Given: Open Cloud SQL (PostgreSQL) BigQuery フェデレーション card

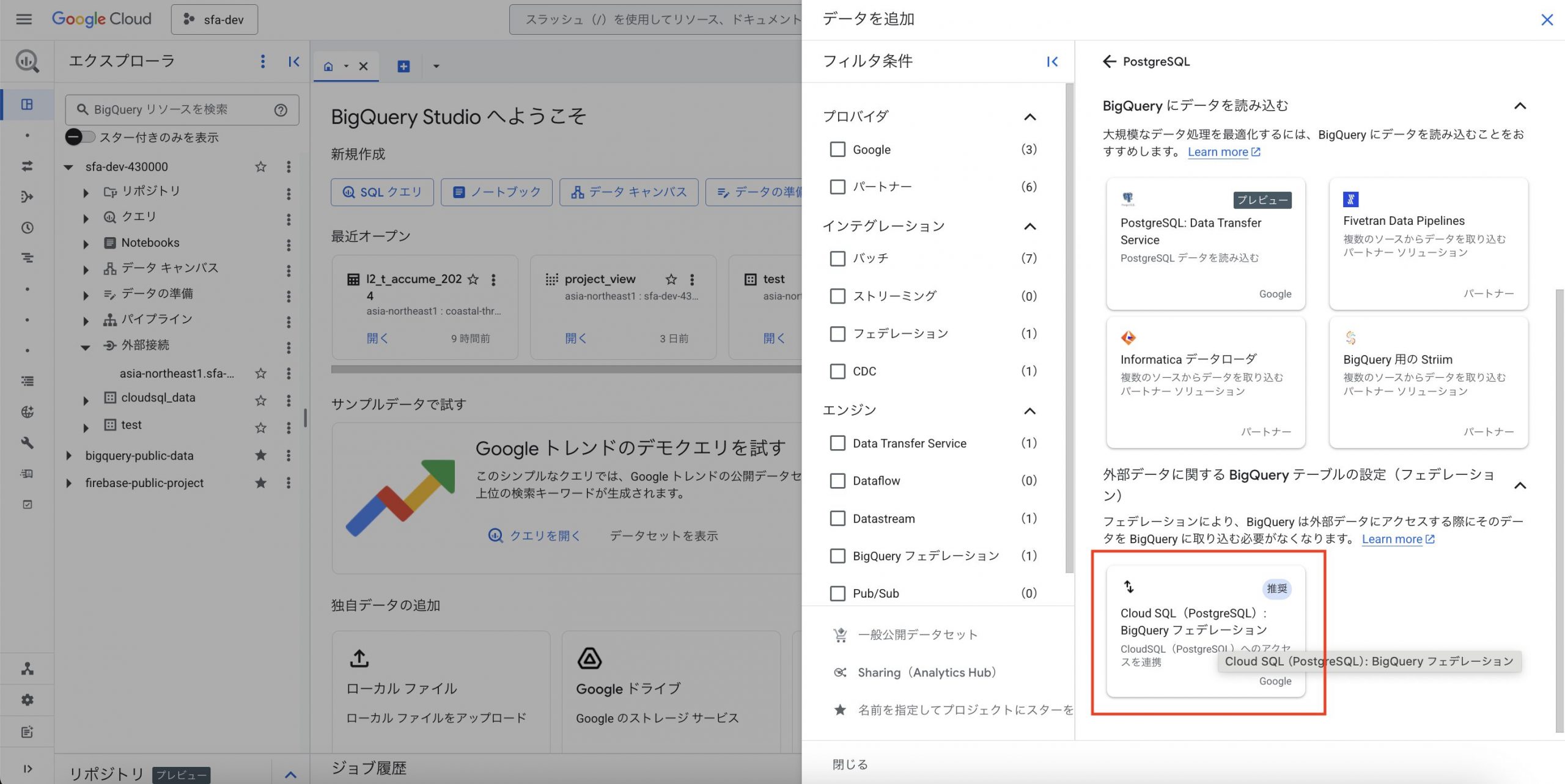Looking at the screenshot, I should coord(1206,631).
